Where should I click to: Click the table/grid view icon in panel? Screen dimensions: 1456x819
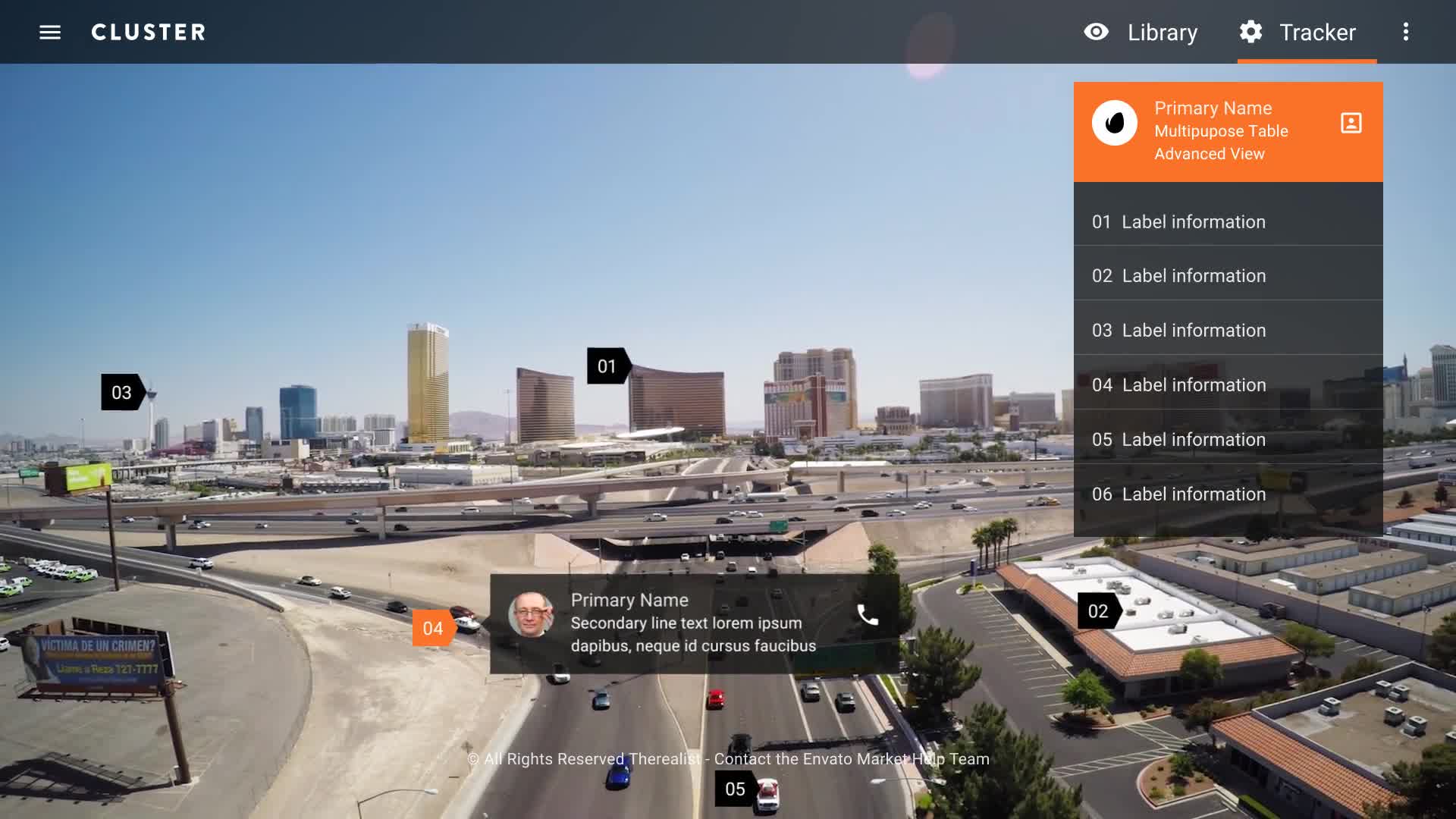coord(1352,121)
